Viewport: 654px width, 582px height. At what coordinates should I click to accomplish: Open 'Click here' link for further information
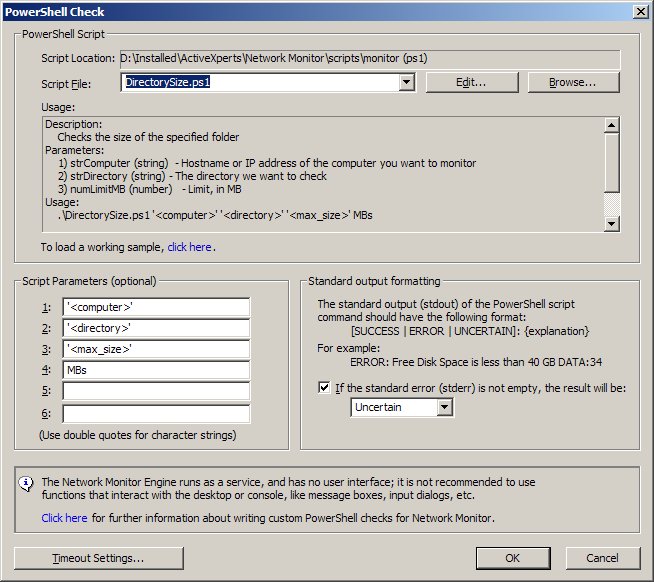pyautogui.click(x=64, y=518)
